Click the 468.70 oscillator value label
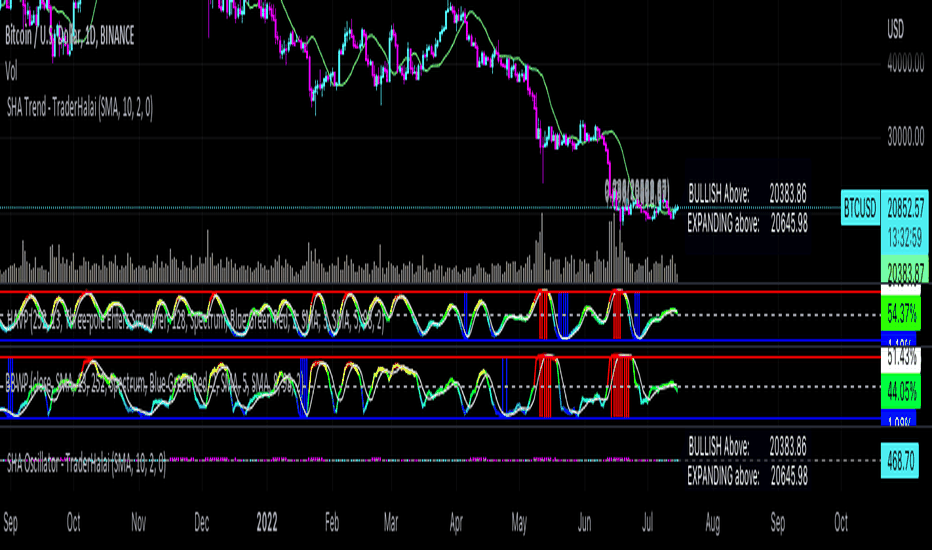Image resolution: width=932 pixels, height=550 pixels. [x=900, y=461]
